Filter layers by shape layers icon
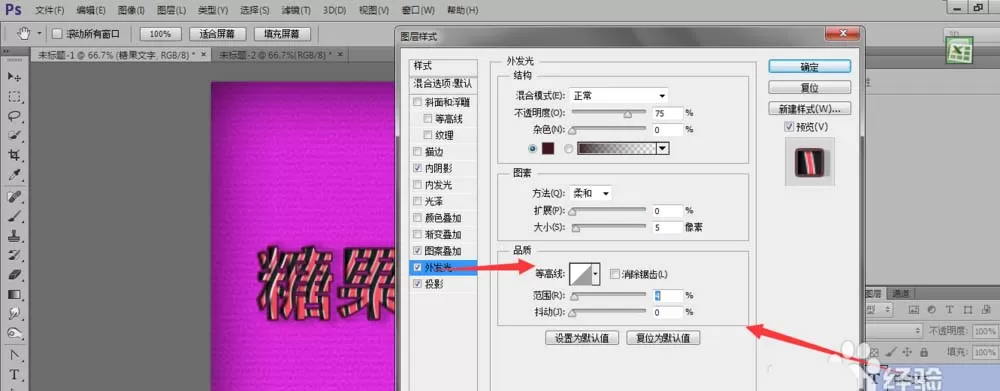Screen dimensions: 1000x391 click(x=967, y=309)
